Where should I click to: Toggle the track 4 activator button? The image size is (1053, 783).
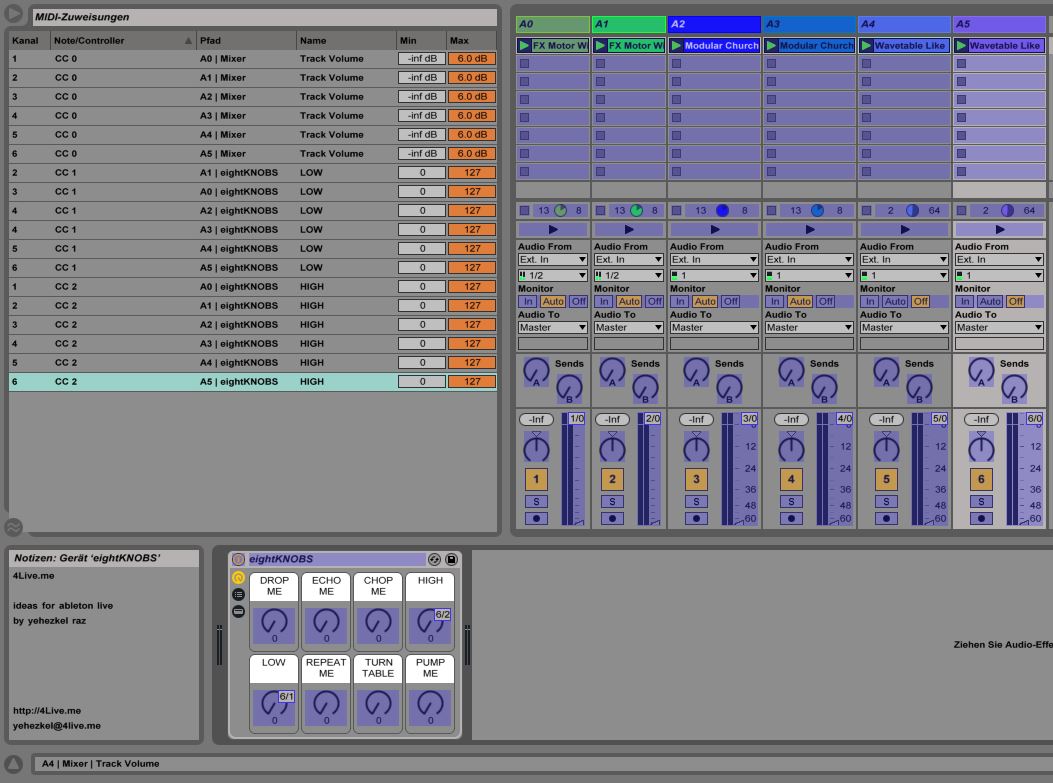point(791,480)
